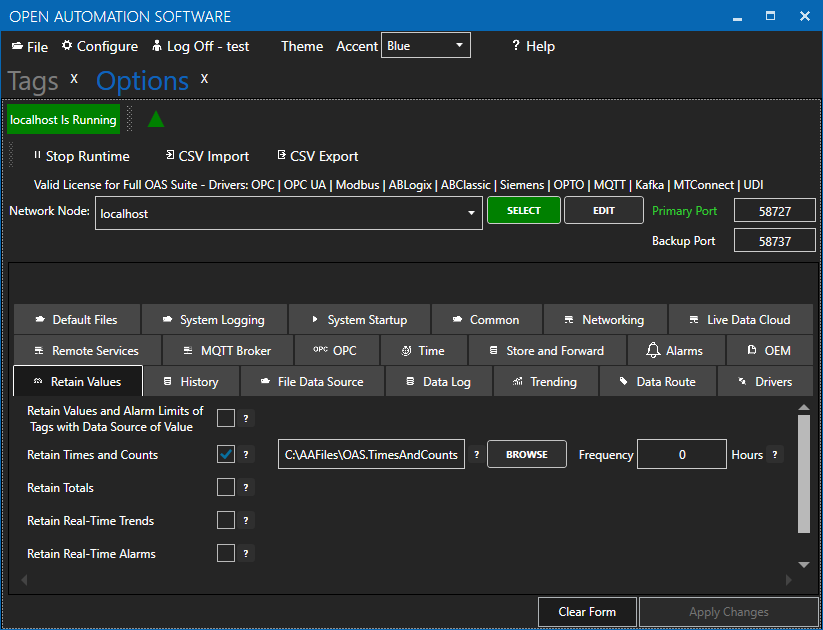823x630 pixels.
Task: Click help icon next to Hours
Action: tap(775, 455)
